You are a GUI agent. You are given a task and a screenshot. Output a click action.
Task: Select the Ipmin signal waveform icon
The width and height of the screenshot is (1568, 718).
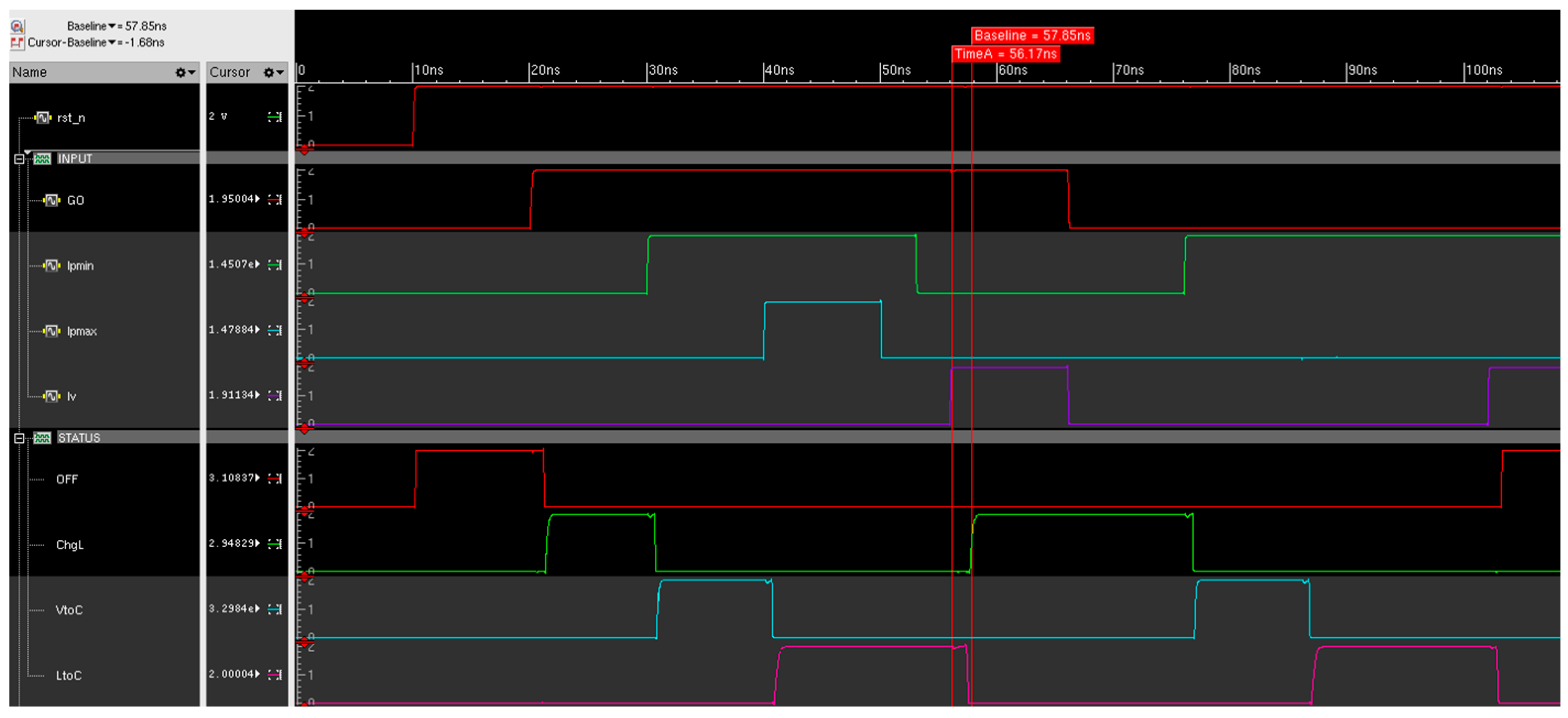click(x=52, y=265)
